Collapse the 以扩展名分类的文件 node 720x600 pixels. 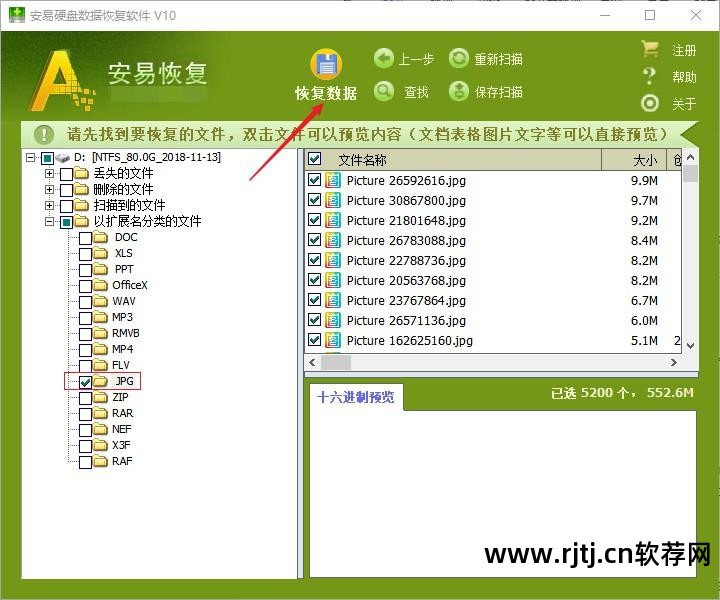point(49,221)
